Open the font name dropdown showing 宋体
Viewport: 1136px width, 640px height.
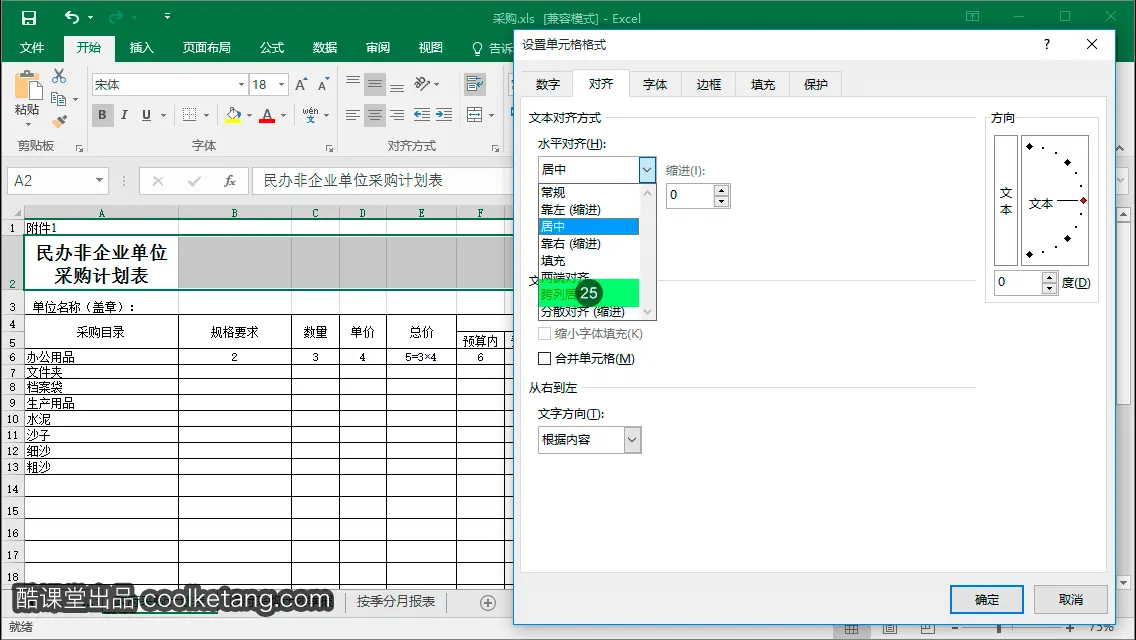click(x=241, y=85)
